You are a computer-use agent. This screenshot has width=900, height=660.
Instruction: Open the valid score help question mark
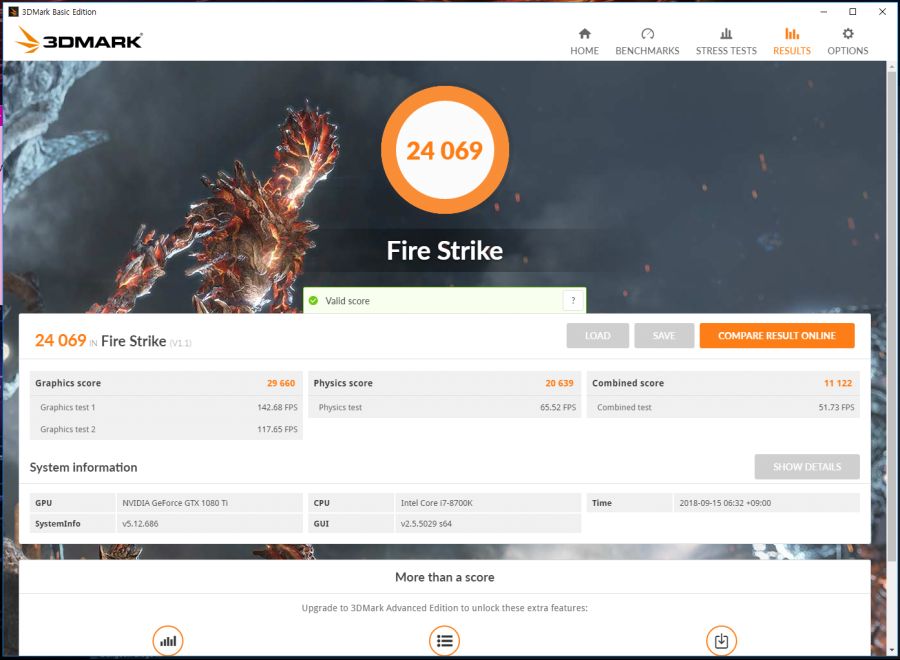point(573,300)
